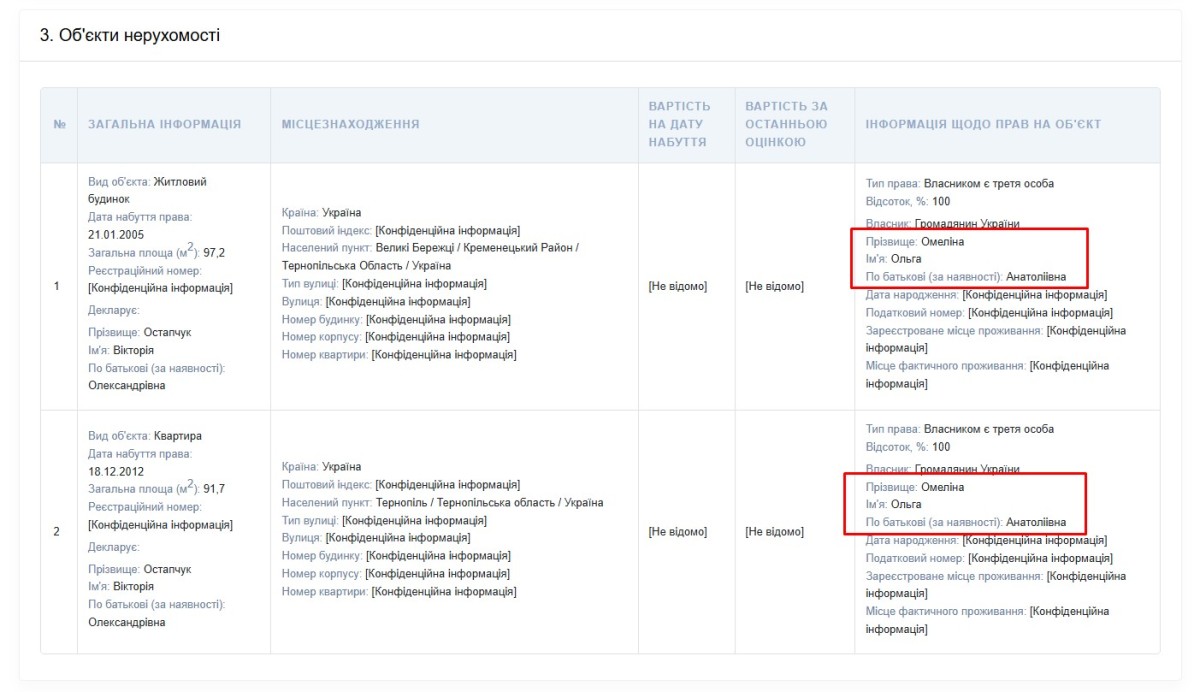1200x692 pixels.
Task: Click country "Україна" in the house row
Action: 341,213
